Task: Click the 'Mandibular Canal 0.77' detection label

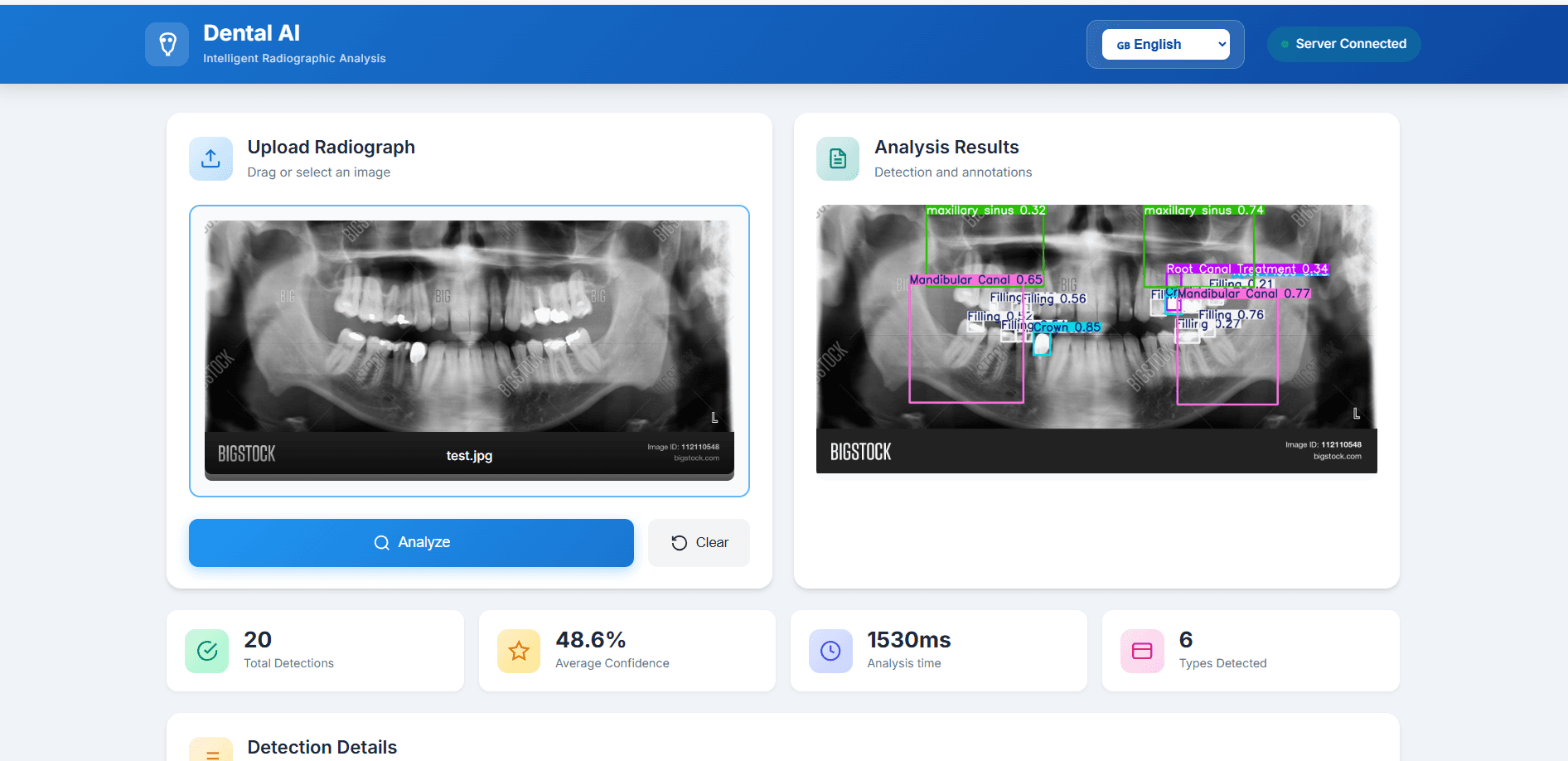Action: coord(1244,293)
